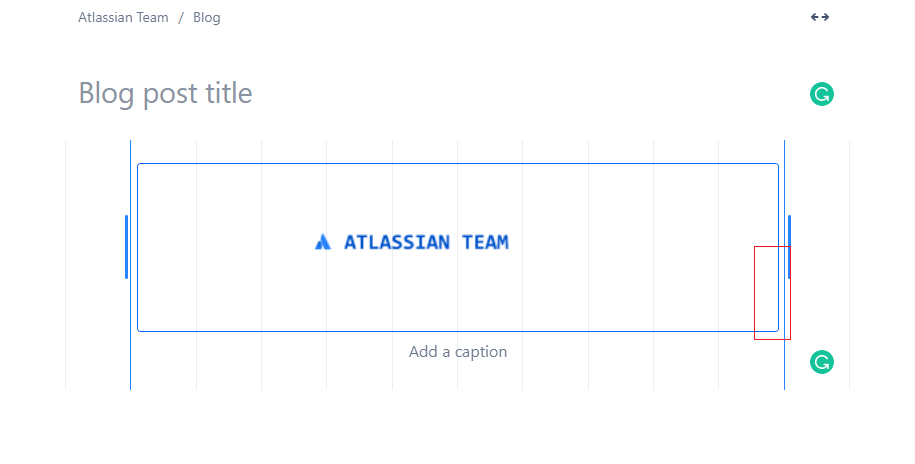915x464 pixels.
Task: Select the ATLASSIAN TEAM banner text in the image
Action: [x=426, y=242]
